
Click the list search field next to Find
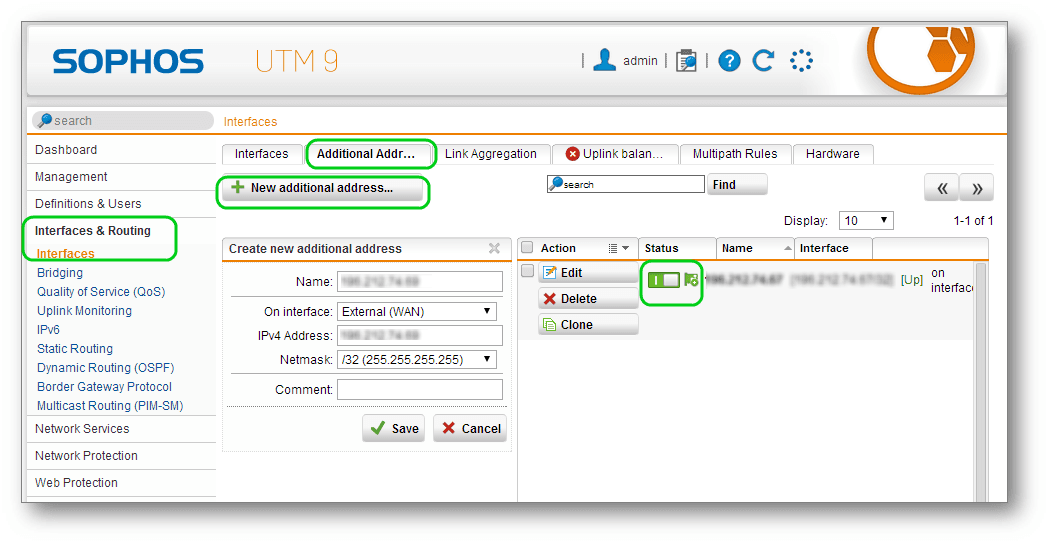tap(625, 184)
